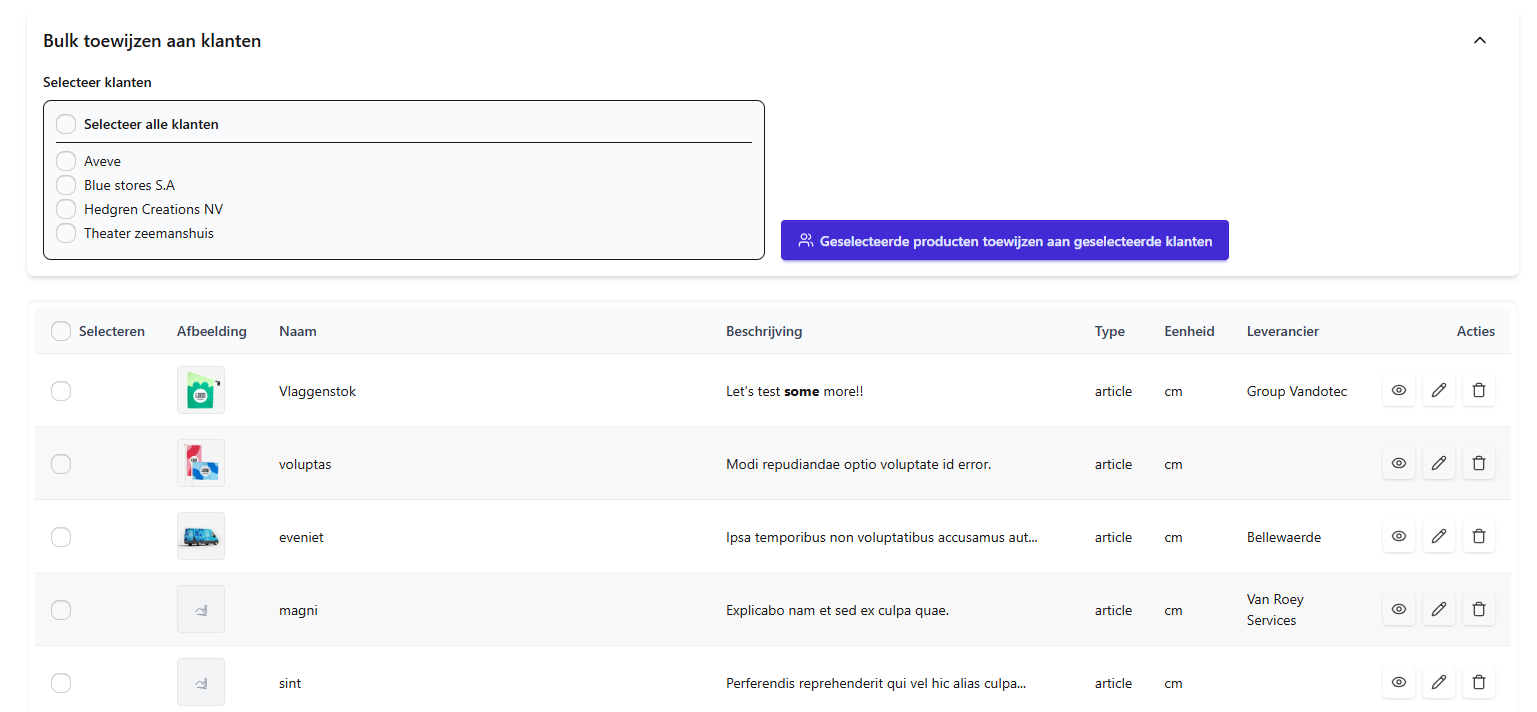Viewport: 1537px width, 712px height.
Task: Edit the Vlaggenstok product with pencil icon
Action: click(x=1438, y=391)
